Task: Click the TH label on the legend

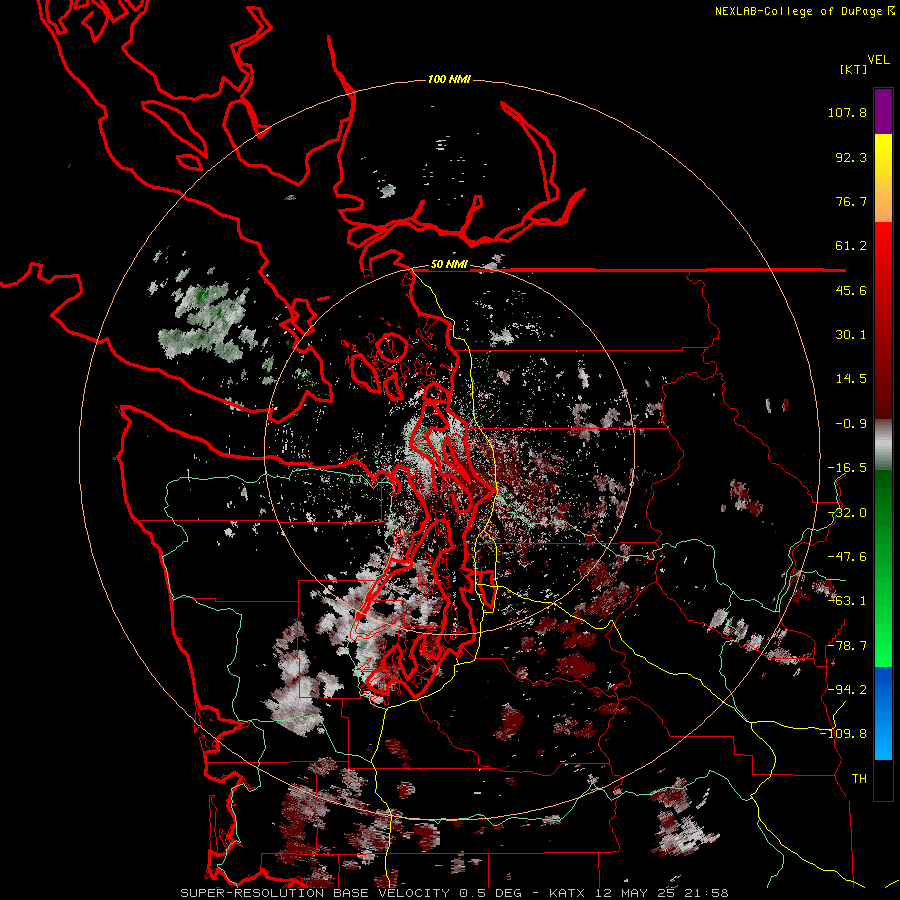Action: tap(859, 779)
